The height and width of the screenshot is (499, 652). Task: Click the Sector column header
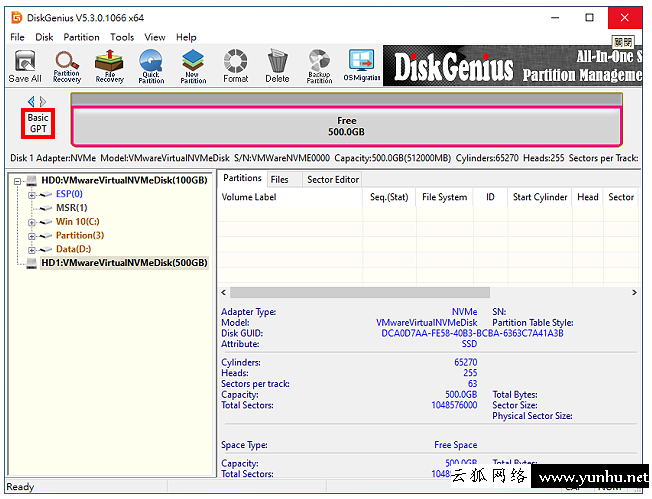point(621,197)
